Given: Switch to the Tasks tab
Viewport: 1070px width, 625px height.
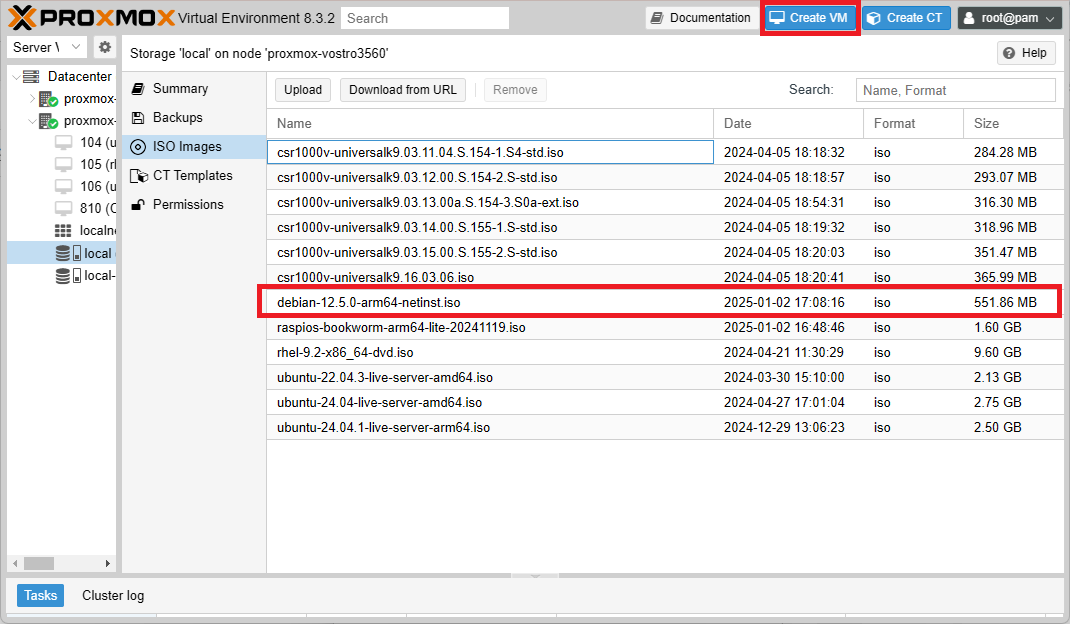Looking at the screenshot, I should tap(41, 596).
